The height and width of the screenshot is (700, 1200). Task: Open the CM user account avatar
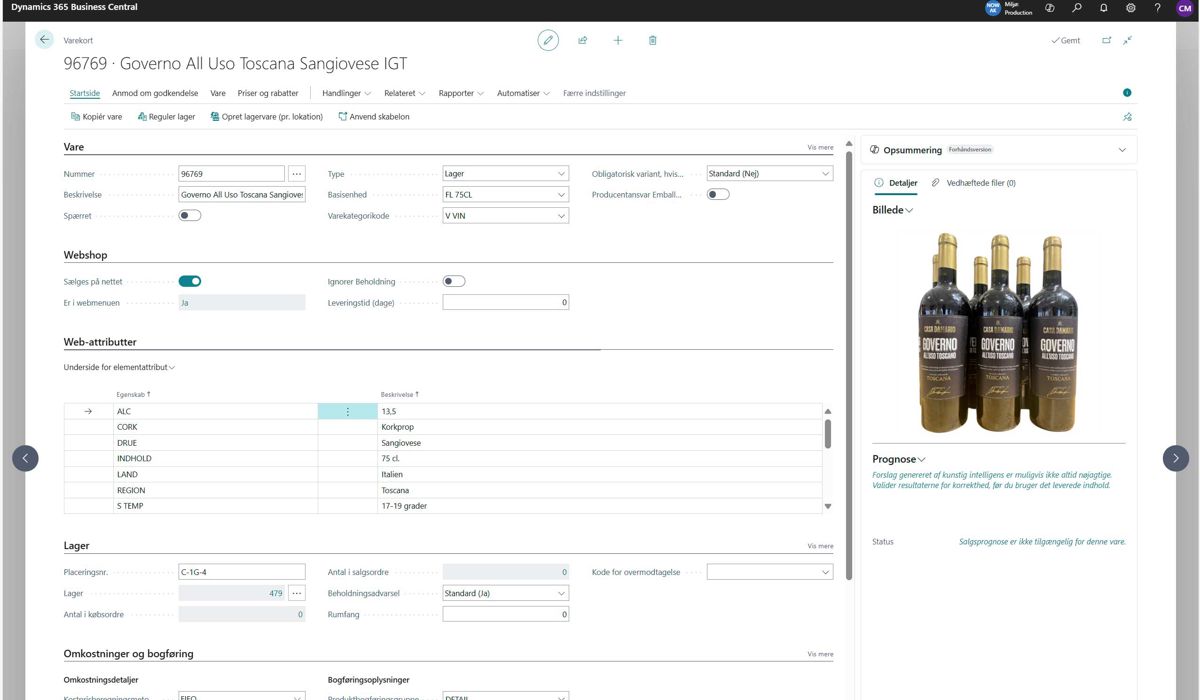[x=1185, y=8]
